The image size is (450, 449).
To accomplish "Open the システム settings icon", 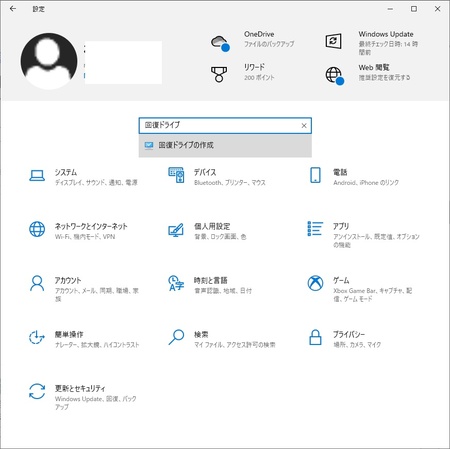I will (37, 175).
